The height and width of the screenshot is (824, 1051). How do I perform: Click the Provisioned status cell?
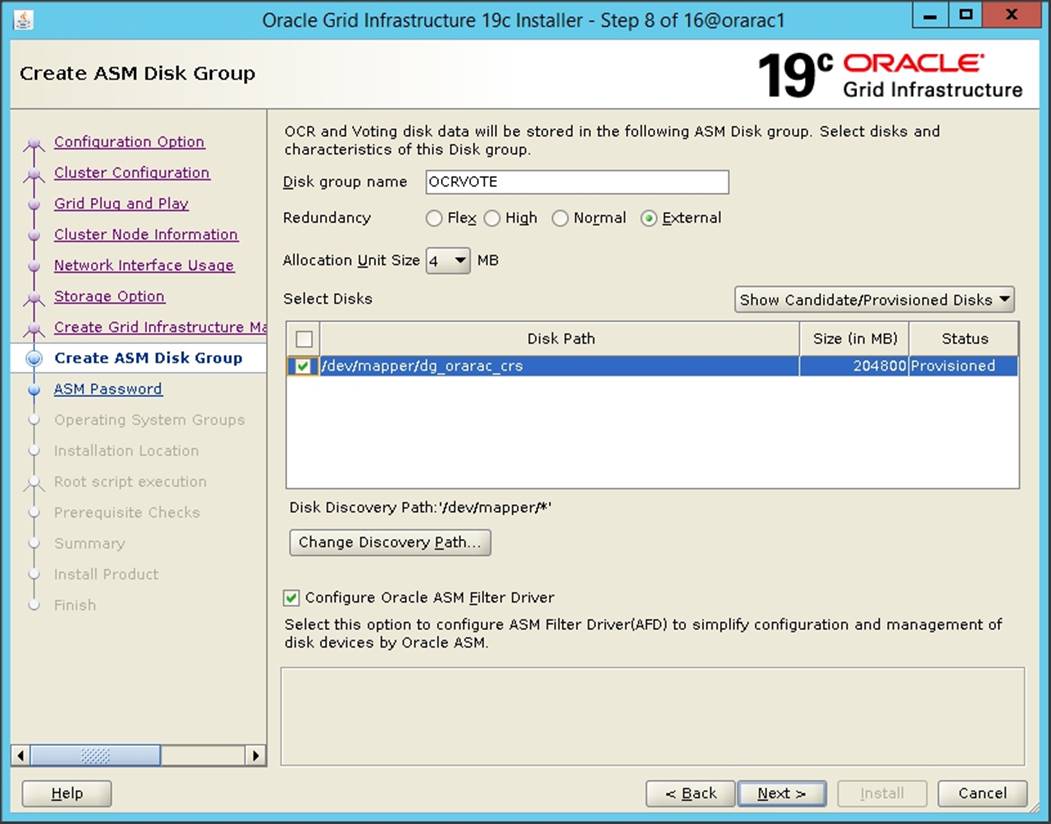coord(963,366)
